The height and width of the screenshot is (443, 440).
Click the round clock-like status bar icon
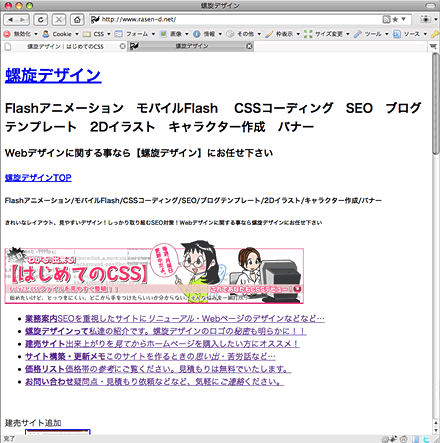pos(404,439)
